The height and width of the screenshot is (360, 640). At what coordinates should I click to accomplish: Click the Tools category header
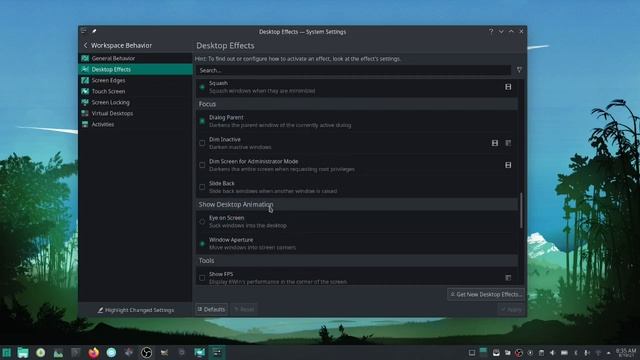click(x=357, y=260)
